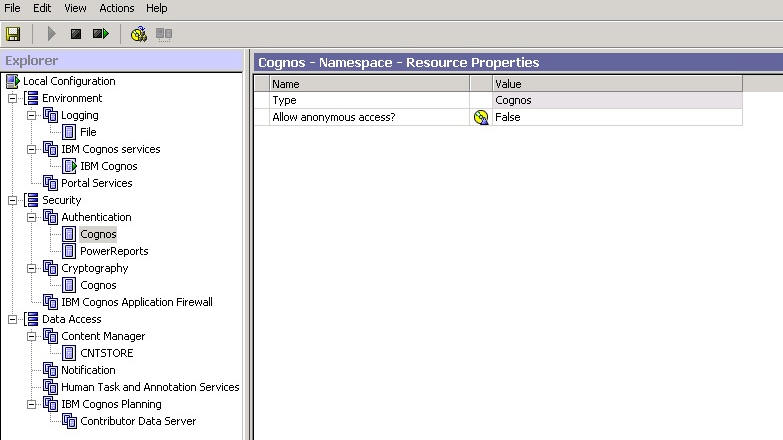Collapse the Logging tree node

(31, 115)
